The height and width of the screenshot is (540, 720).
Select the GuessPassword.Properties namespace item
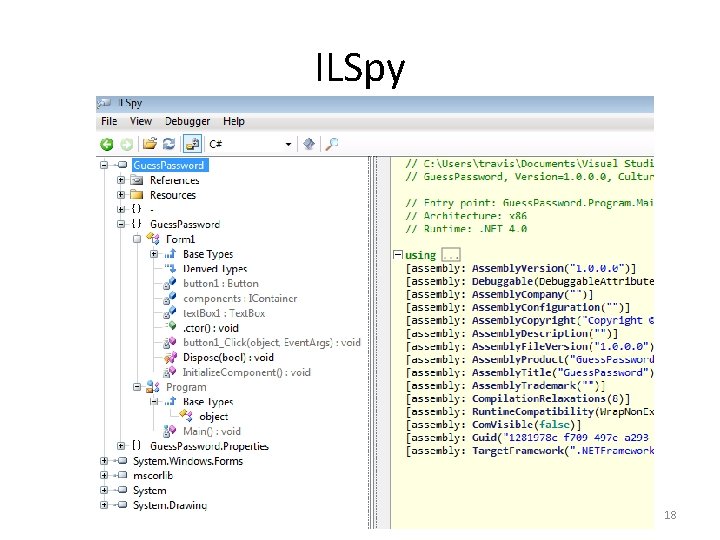pyautogui.click(x=209, y=446)
